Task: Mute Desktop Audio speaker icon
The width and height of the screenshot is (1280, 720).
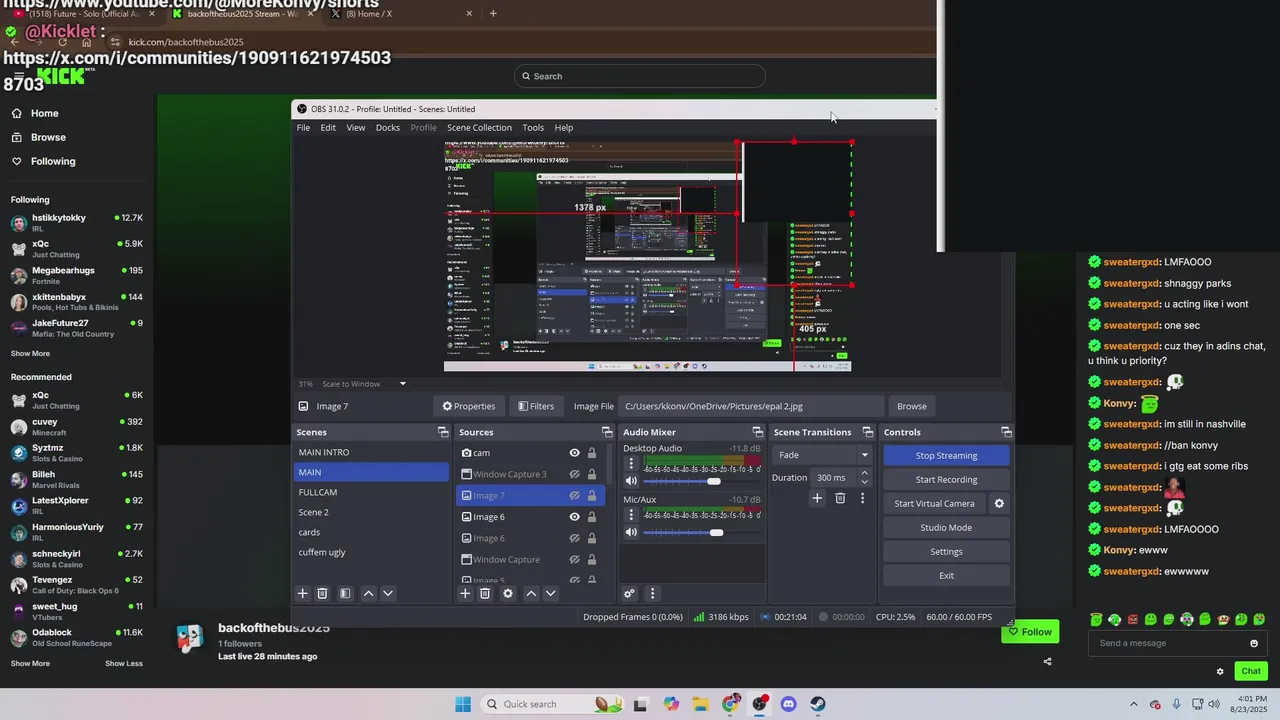Action: 631,481
